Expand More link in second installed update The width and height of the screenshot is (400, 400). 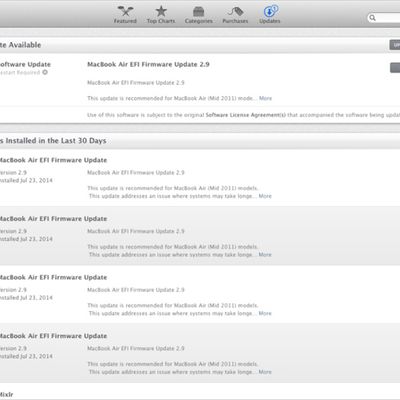265,255
